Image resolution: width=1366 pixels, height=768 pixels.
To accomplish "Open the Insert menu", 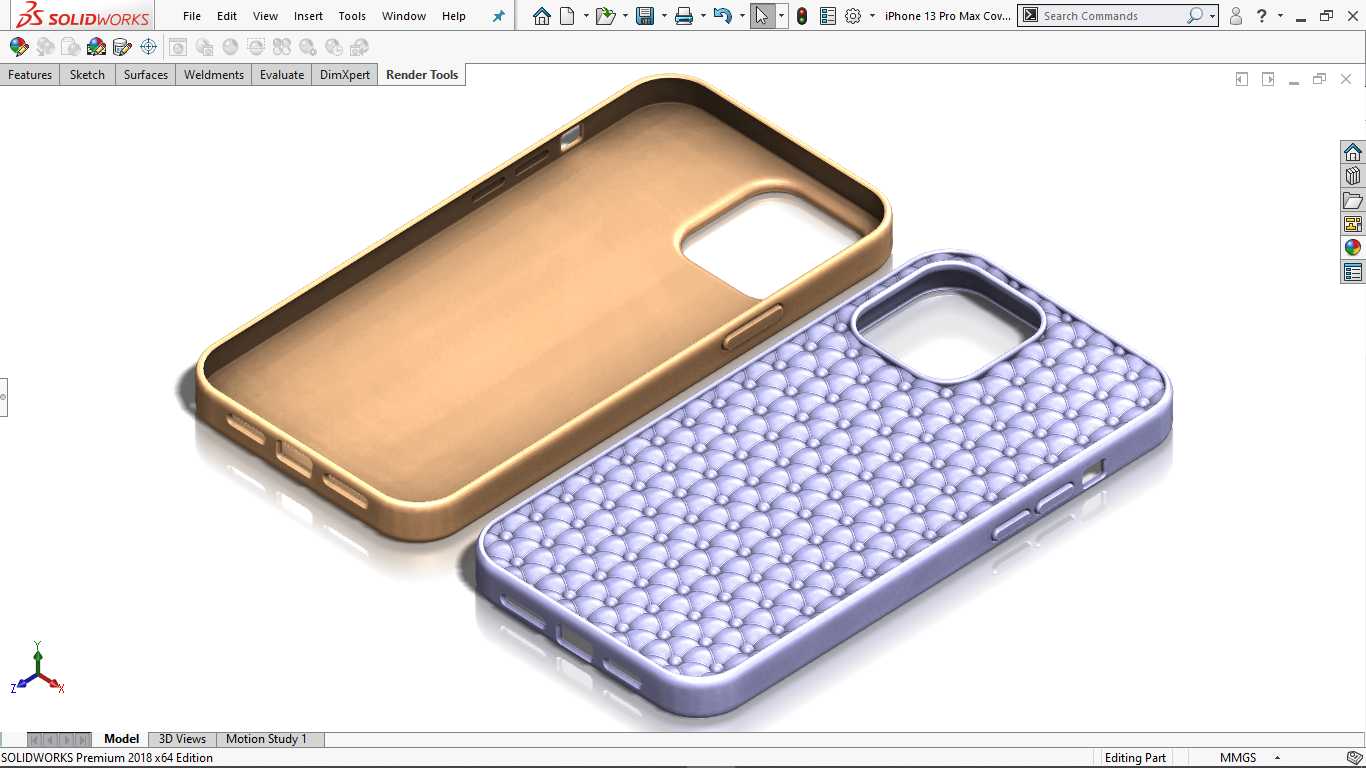I will pyautogui.click(x=308, y=16).
